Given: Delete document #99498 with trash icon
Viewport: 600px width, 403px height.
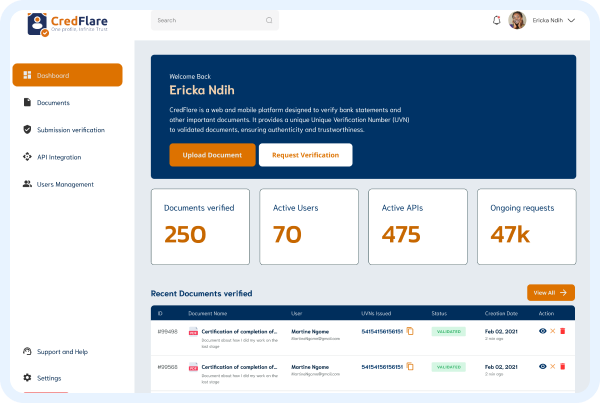Looking at the screenshot, I should tap(562, 330).
